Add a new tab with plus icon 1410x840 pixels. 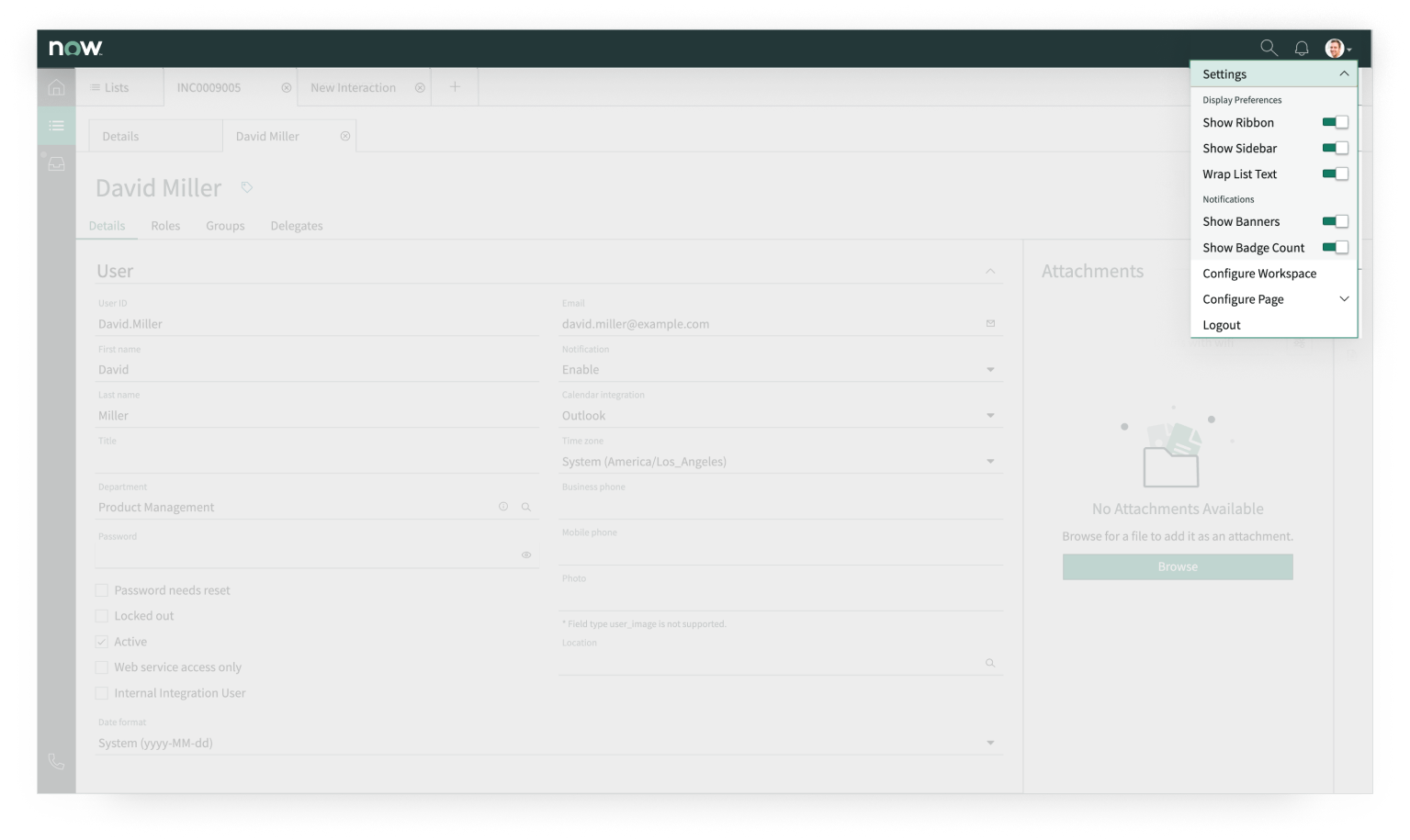[455, 86]
